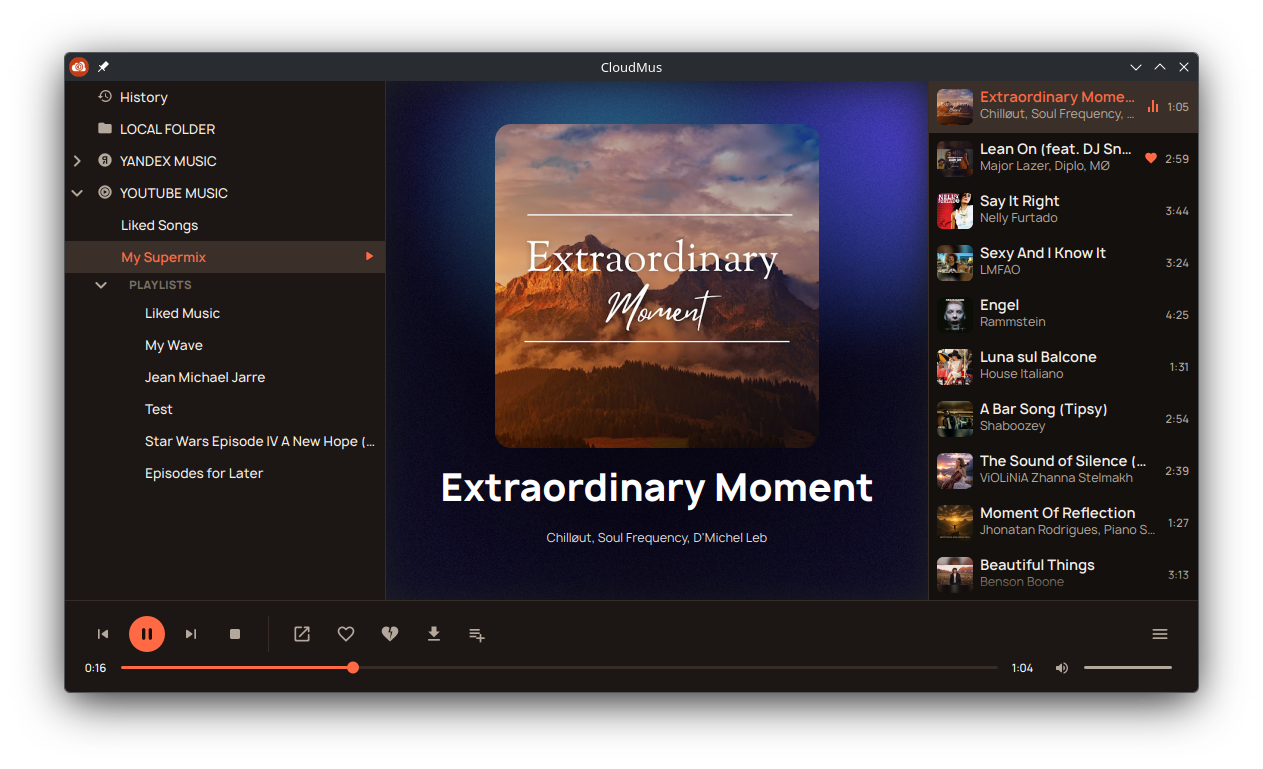Maximize the CloudMus window
This screenshot has height=769, width=1263.
click(x=1160, y=67)
